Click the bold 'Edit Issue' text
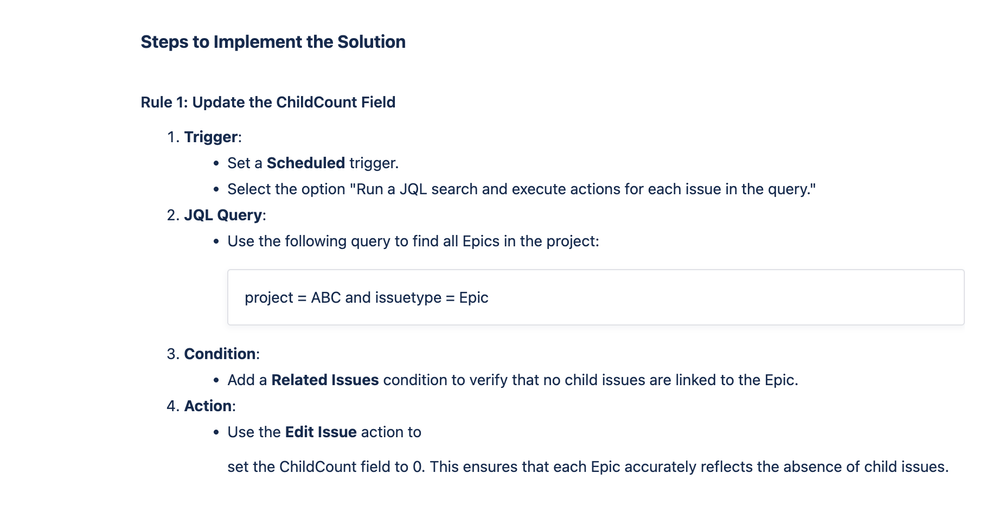The height and width of the screenshot is (523, 999). point(320,433)
